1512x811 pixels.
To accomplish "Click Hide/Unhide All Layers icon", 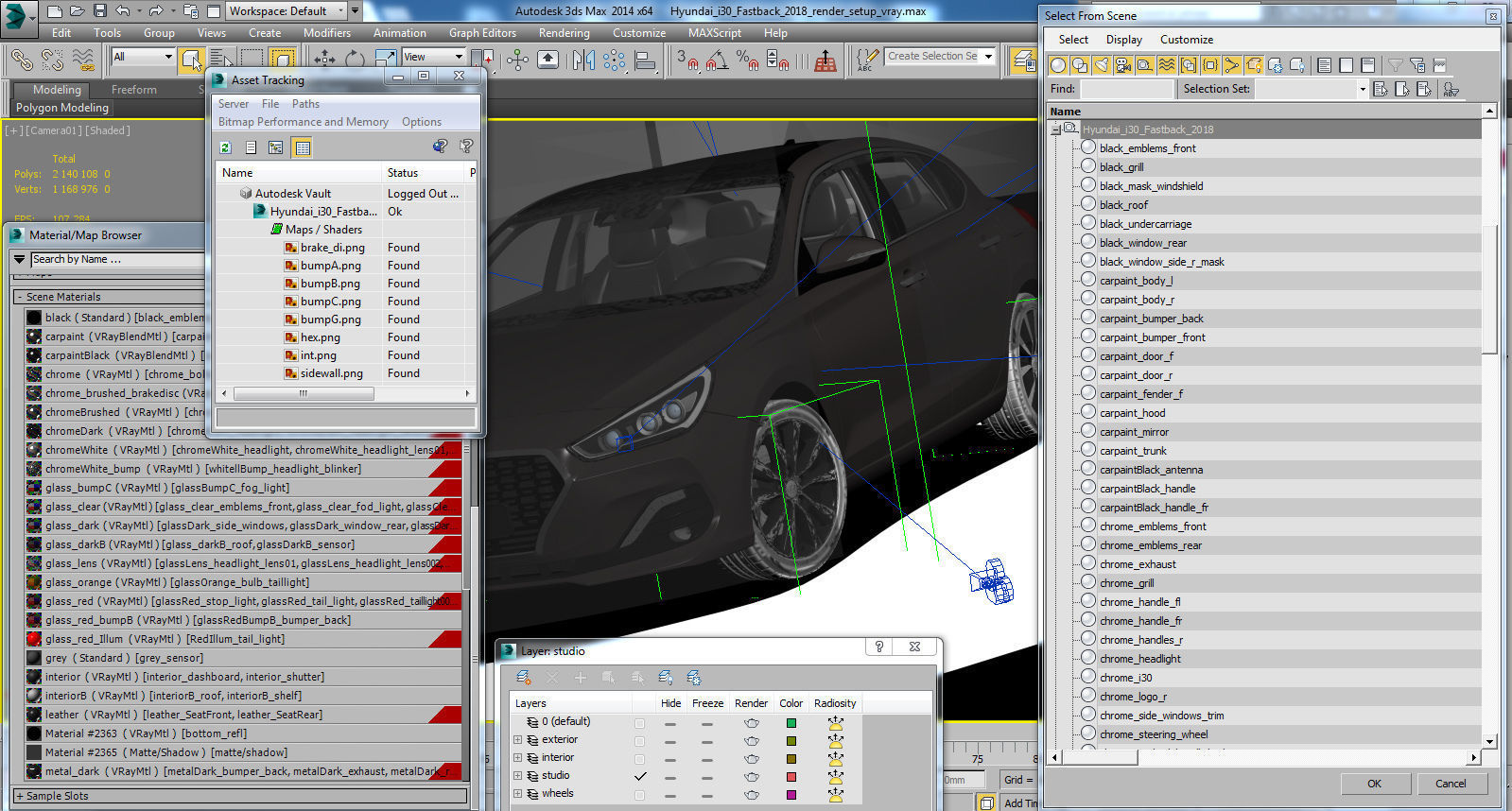I will (666, 678).
